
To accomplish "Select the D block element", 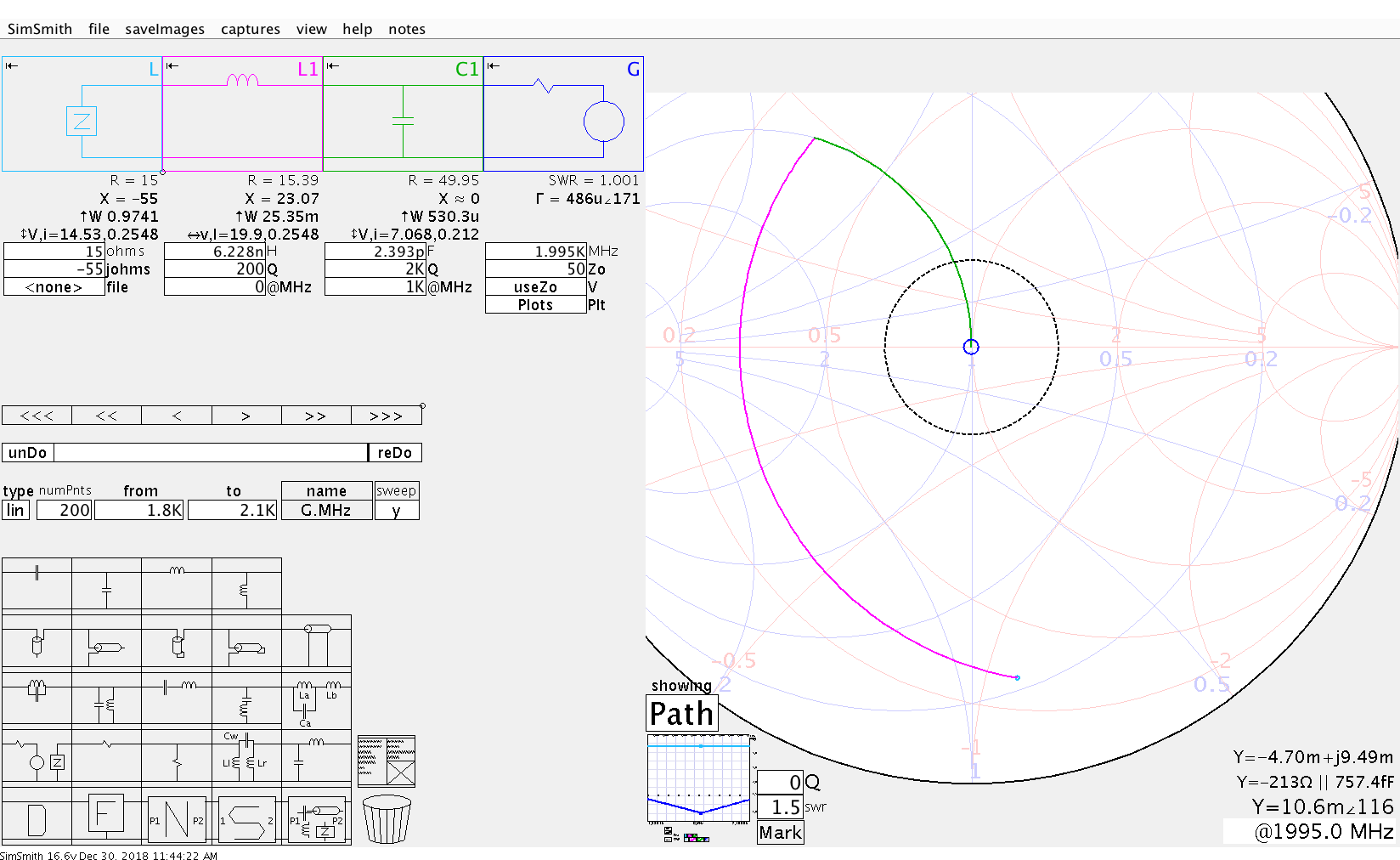I will 37,818.
